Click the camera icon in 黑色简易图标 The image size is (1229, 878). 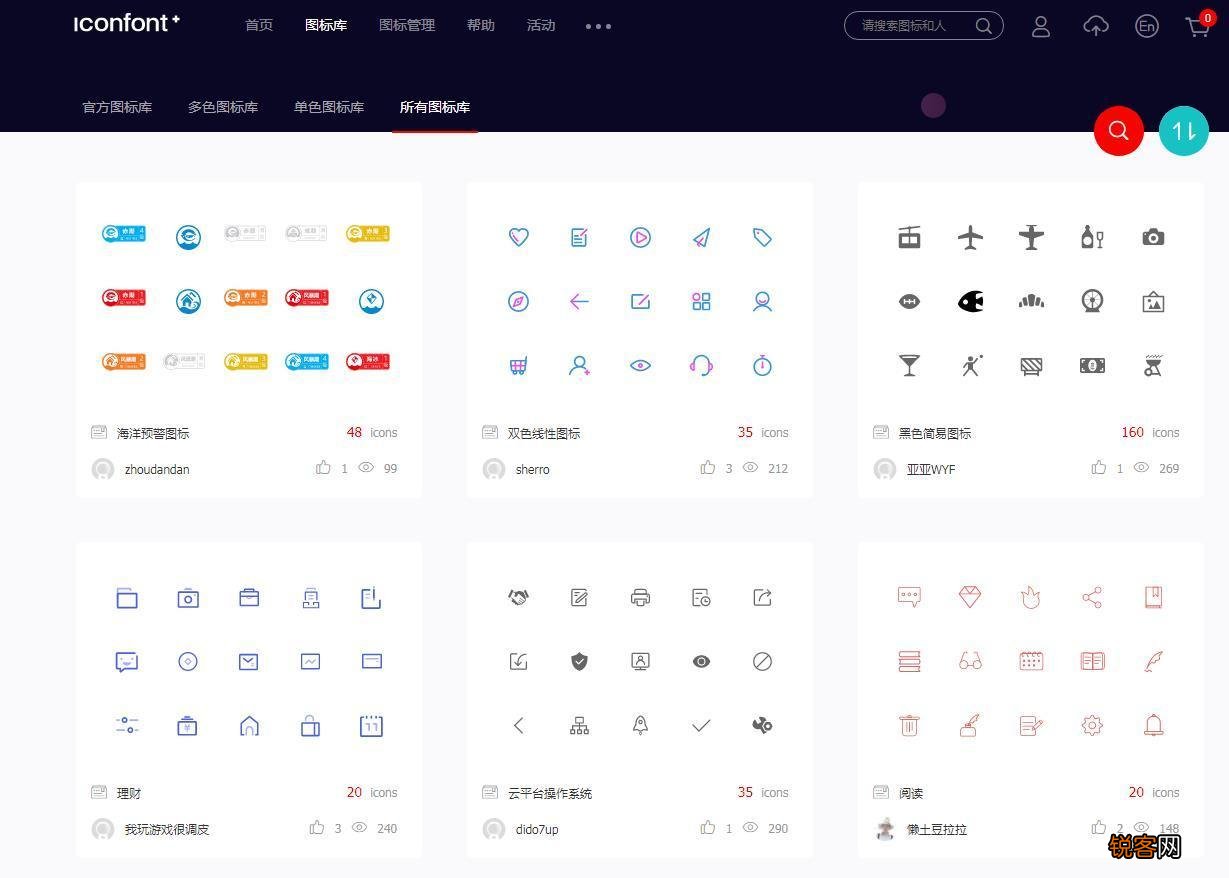tap(1153, 237)
